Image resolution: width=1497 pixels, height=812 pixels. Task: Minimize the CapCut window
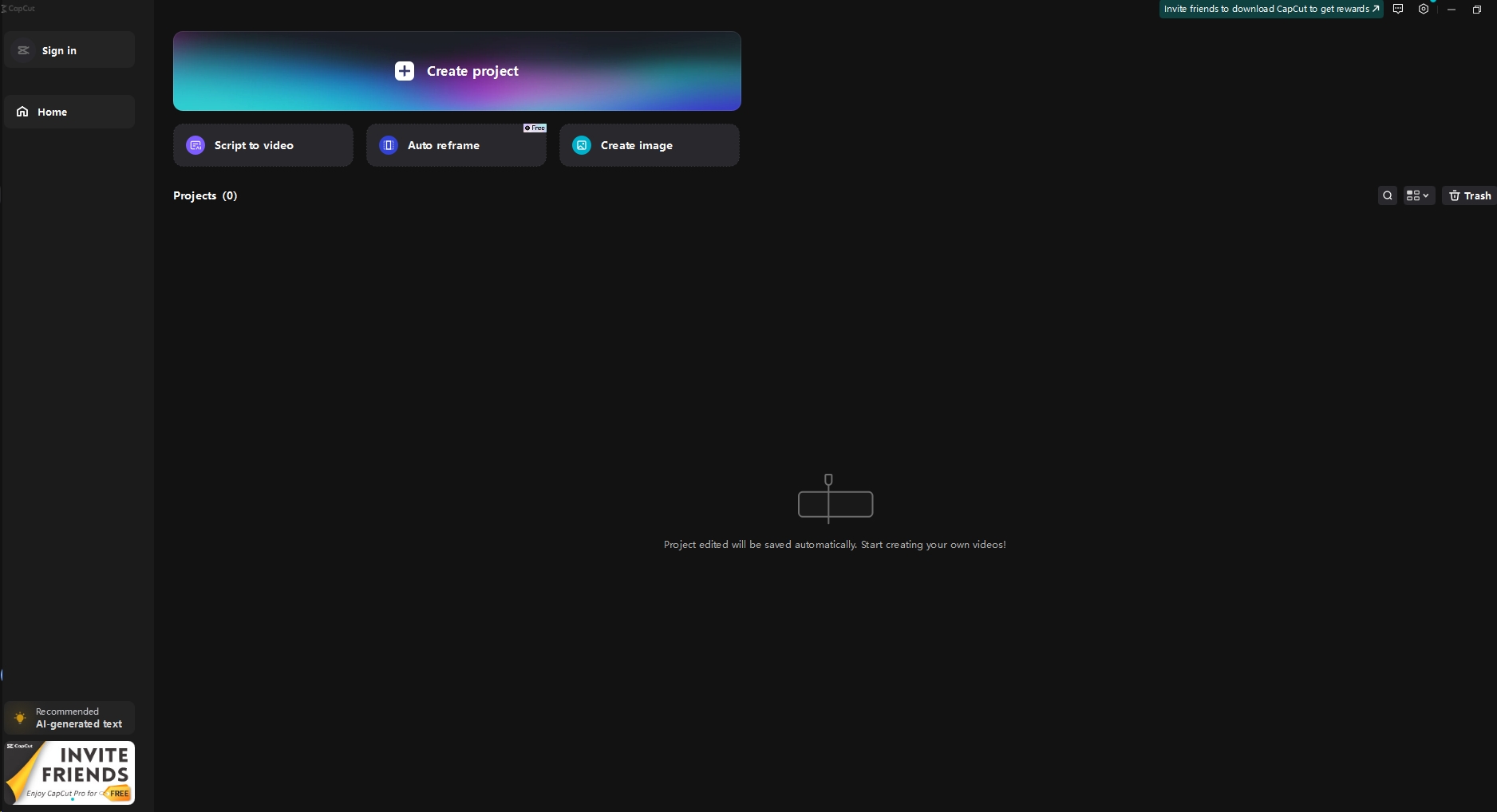pos(1452,9)
